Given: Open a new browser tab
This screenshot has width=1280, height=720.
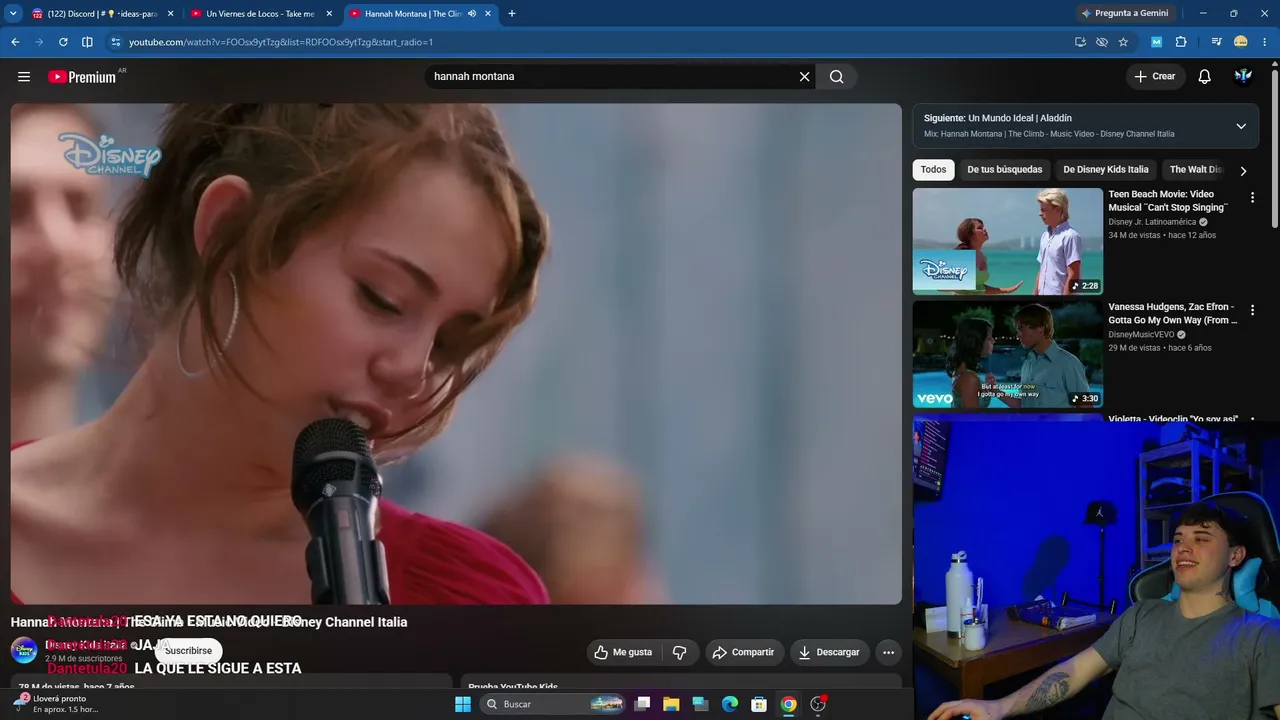Looking at the screenshot, I should [x=512, y=14].
